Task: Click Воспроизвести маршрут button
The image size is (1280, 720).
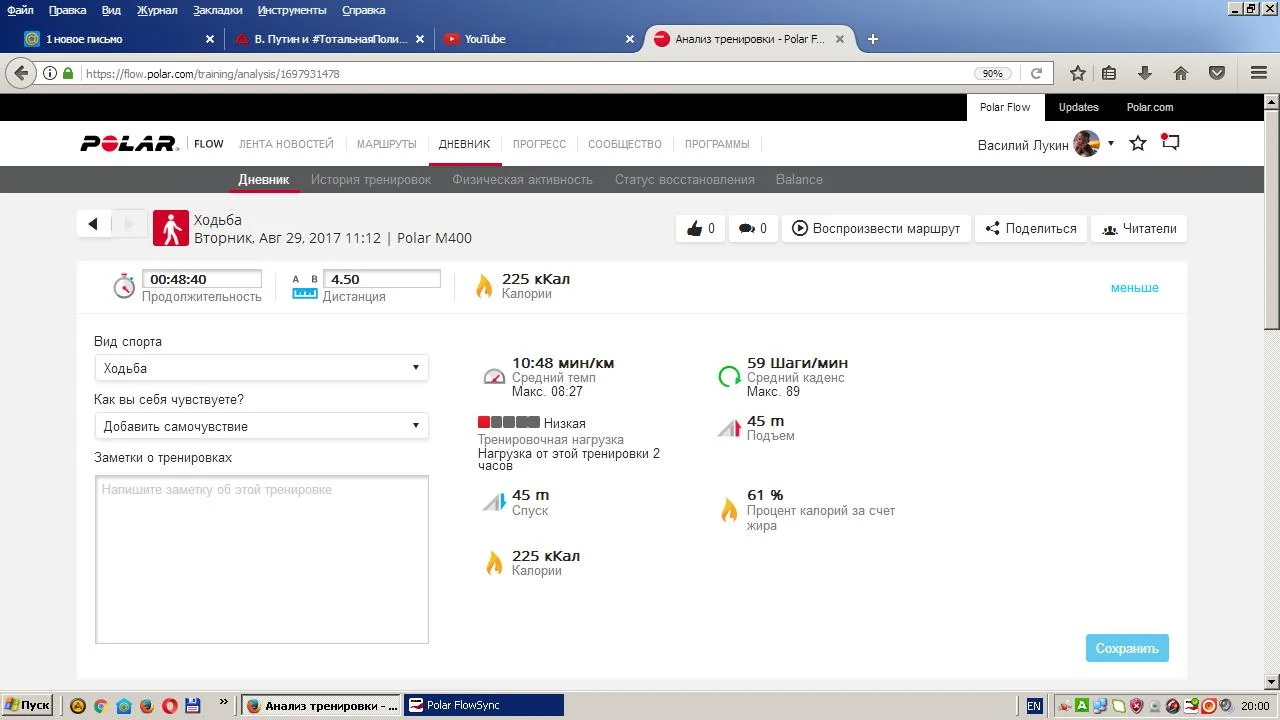Action: click(876, 229)
